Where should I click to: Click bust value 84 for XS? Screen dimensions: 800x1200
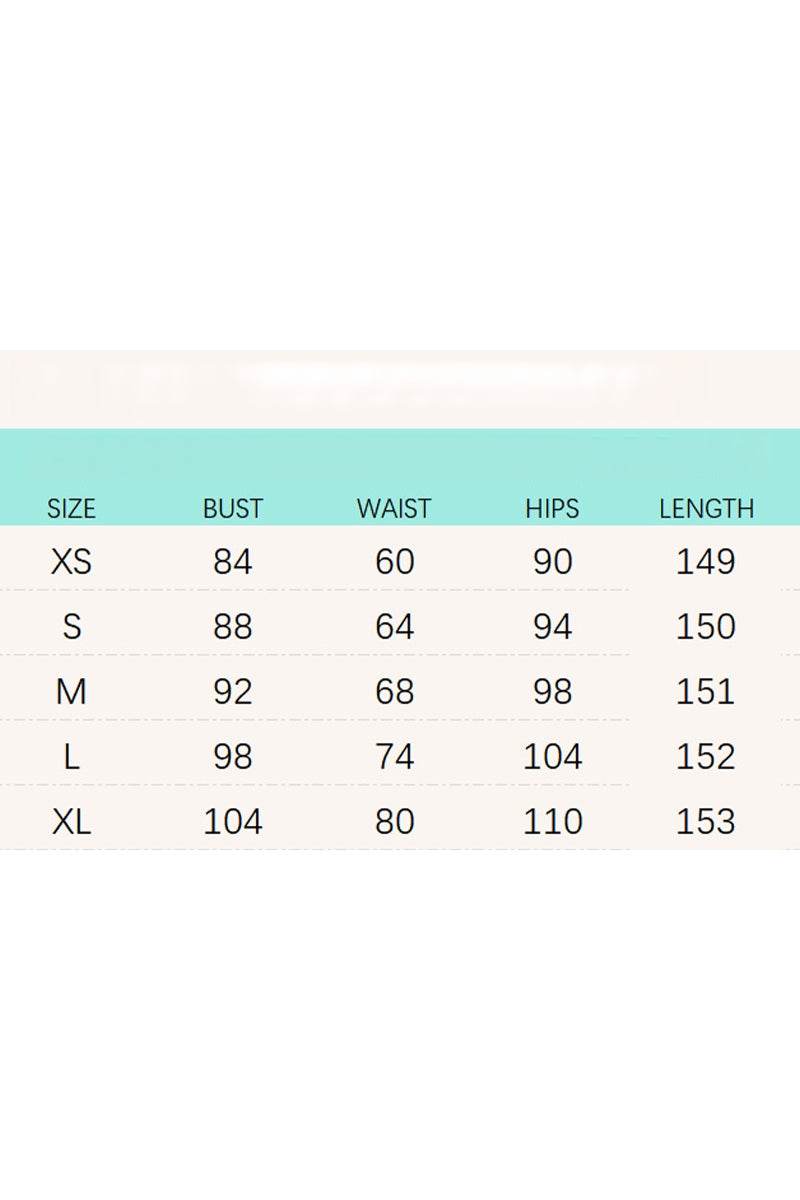coord(232,562)
